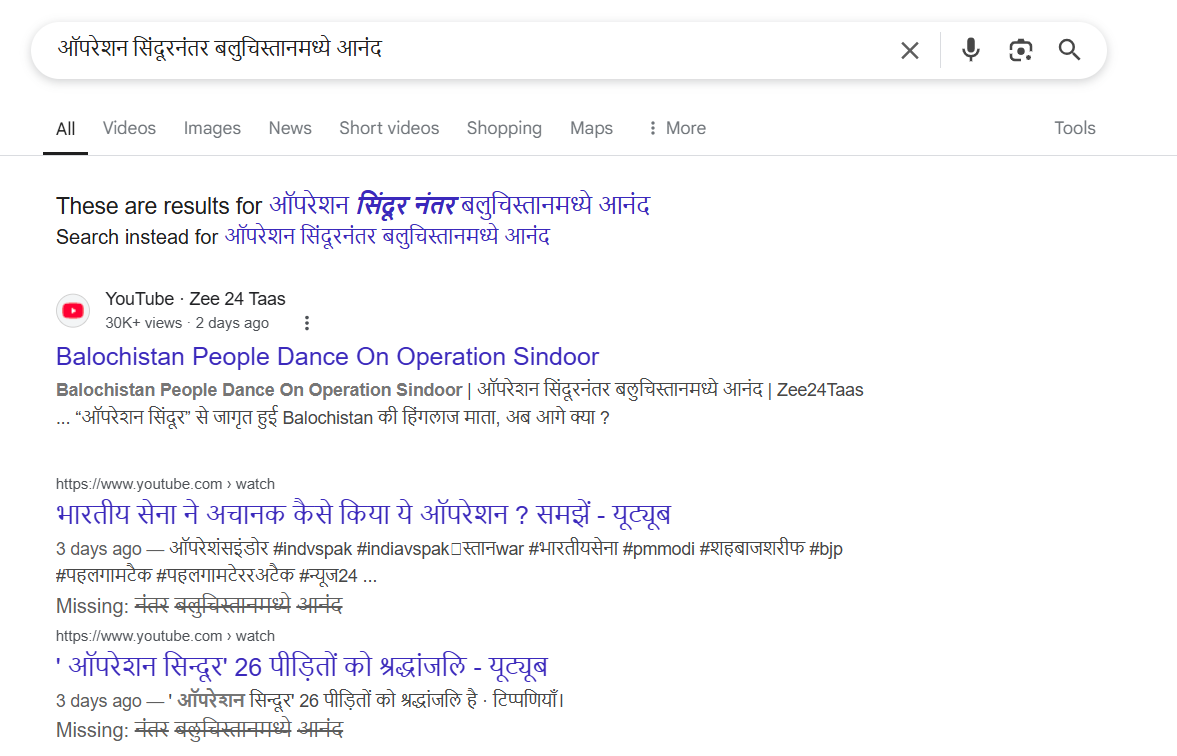Screen dimensions: 1177x756
Task: Click the crossed-out missing terms link
Action: coord(241,605)
